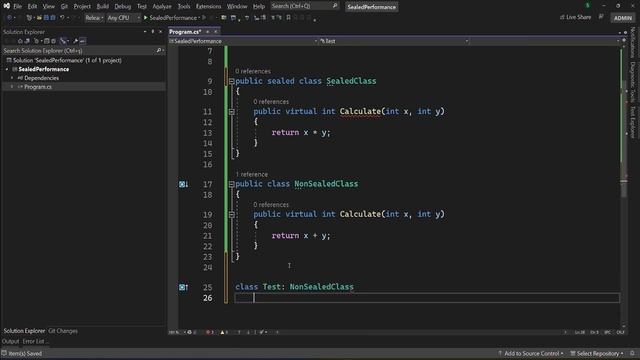This screenshot has height=360, width=640.
Task: Click the Search (Ctrl+Q) box
Action: tap(304, 6)
